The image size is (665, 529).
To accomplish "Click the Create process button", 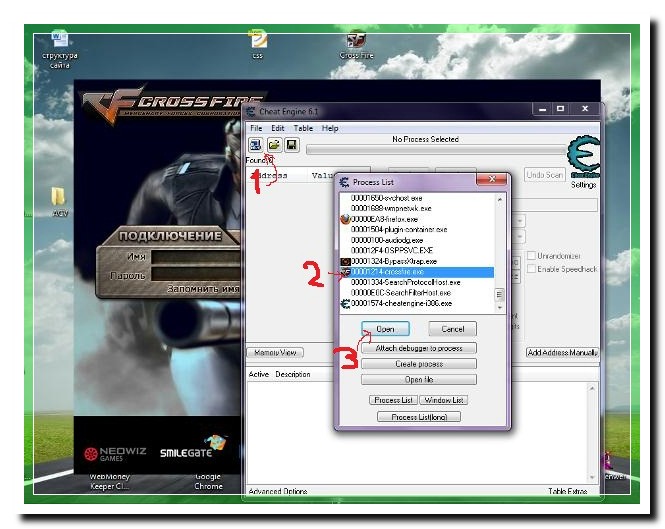I will pos(419,364).
